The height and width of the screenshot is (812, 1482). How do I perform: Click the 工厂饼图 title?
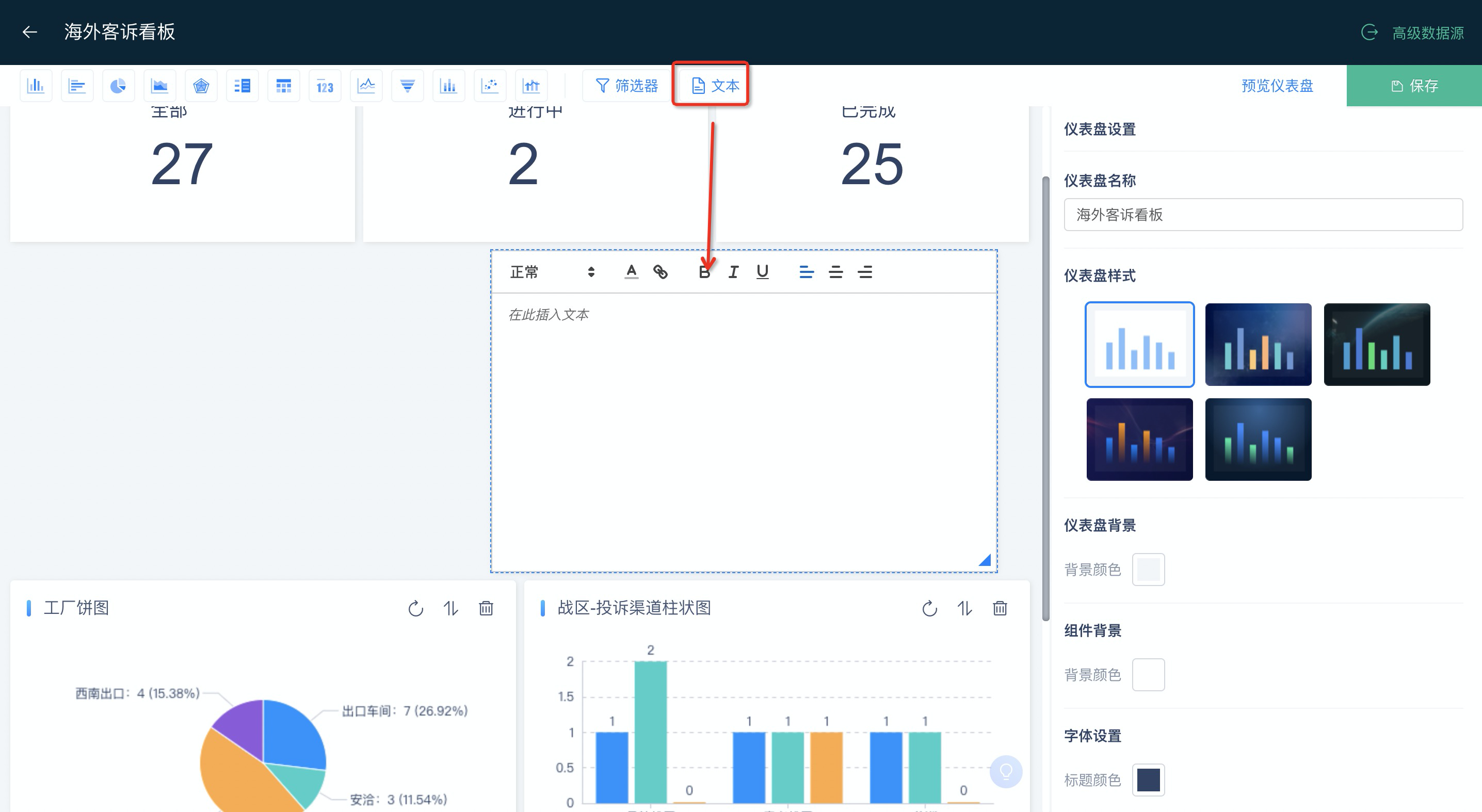tap(76, 608)
